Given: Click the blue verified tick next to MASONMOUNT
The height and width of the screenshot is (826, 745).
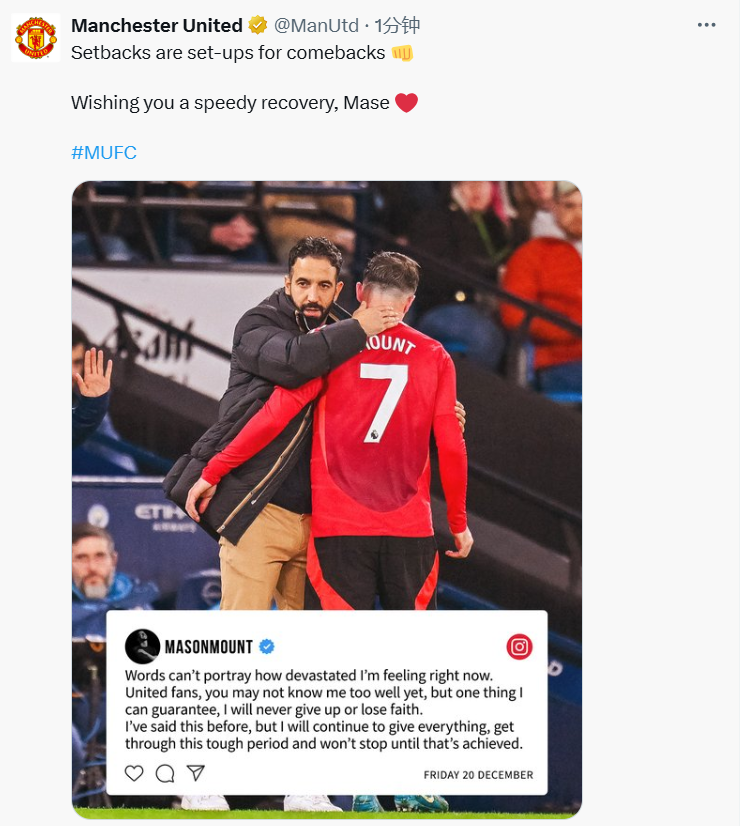Looking at the screenshot, I should [x=267, y=646].
